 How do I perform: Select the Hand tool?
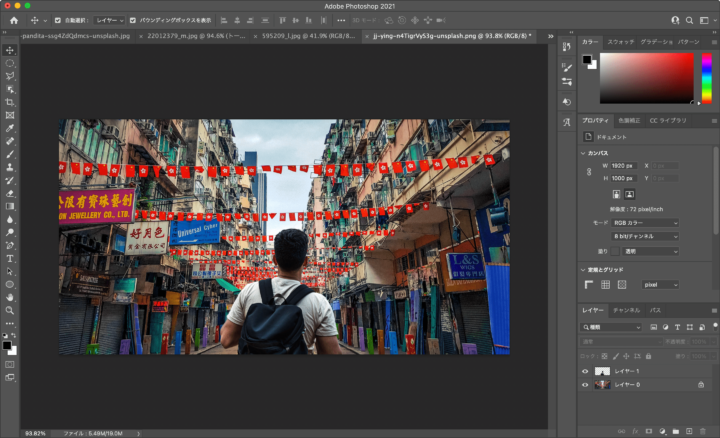click(10, 298)
